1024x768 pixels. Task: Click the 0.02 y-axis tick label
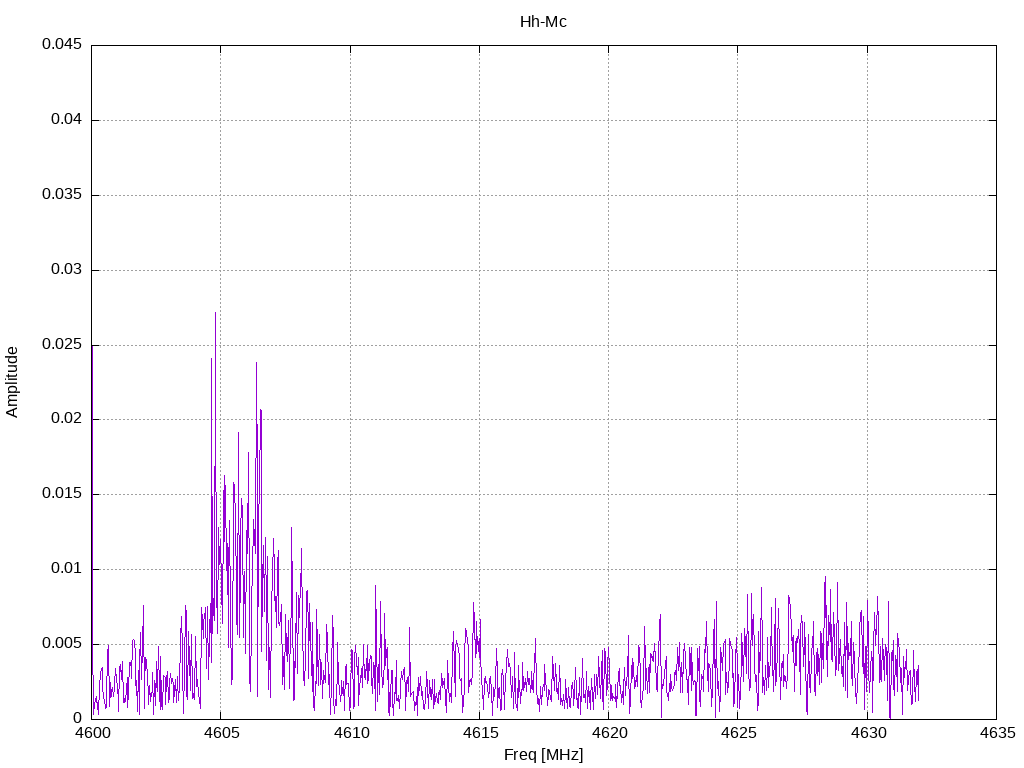click(x=65, y=419)
